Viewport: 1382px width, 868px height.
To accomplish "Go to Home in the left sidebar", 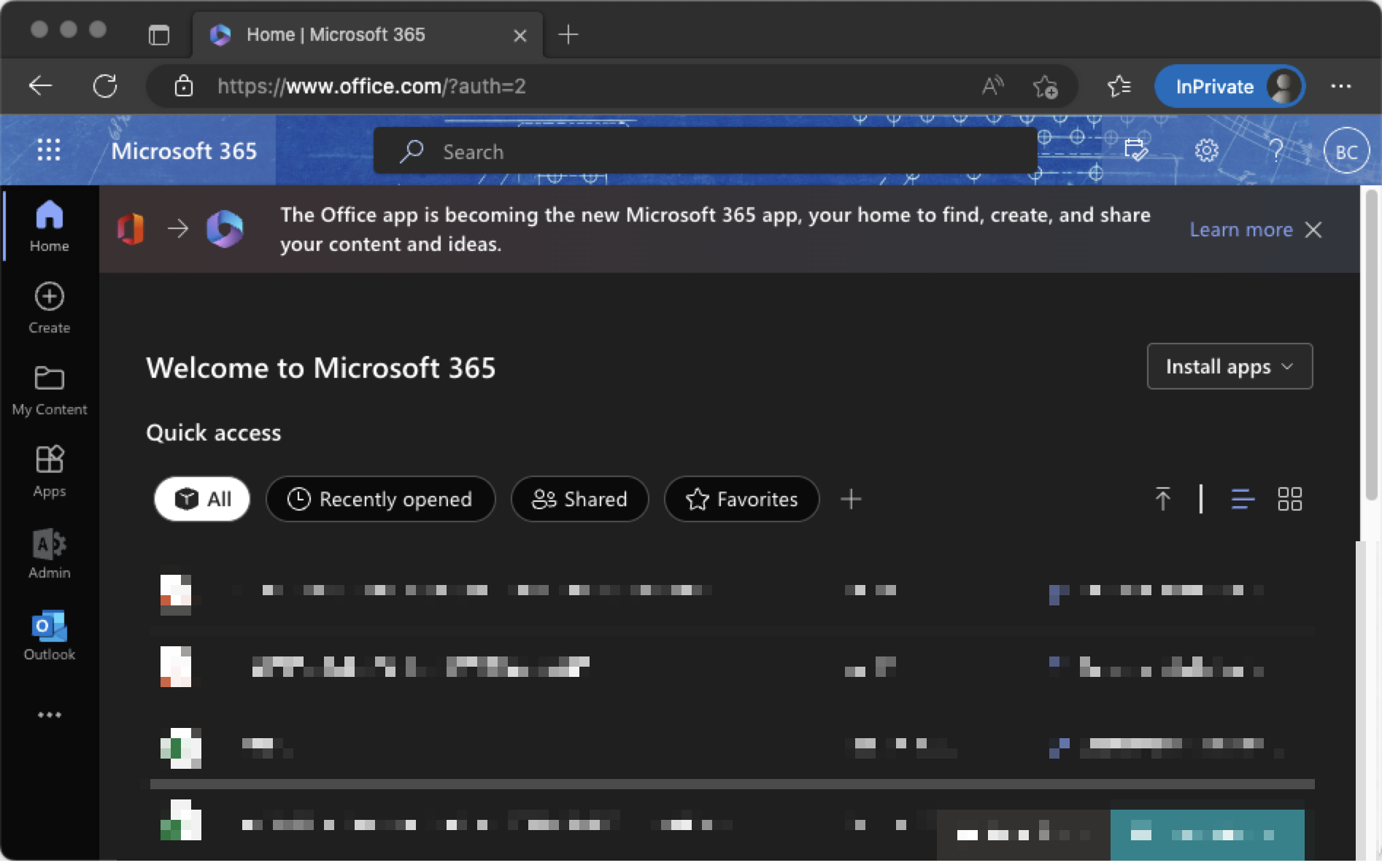I will (x=49, y=226).
